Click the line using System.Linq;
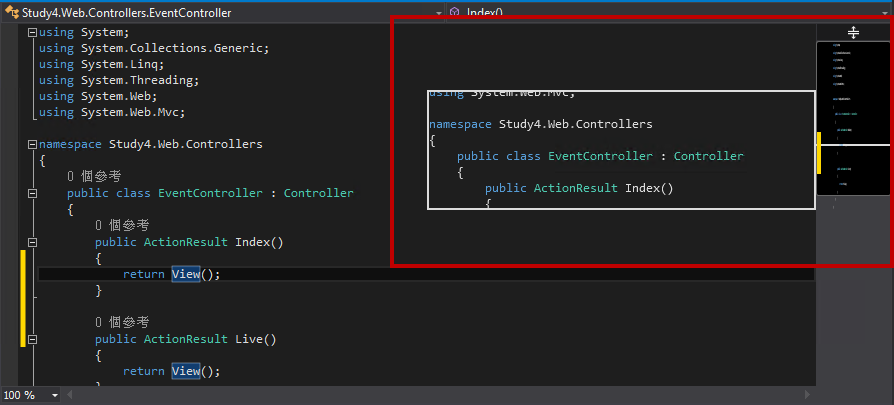The height and width of the screenshot is (405, 894). [x=101, y=64]
